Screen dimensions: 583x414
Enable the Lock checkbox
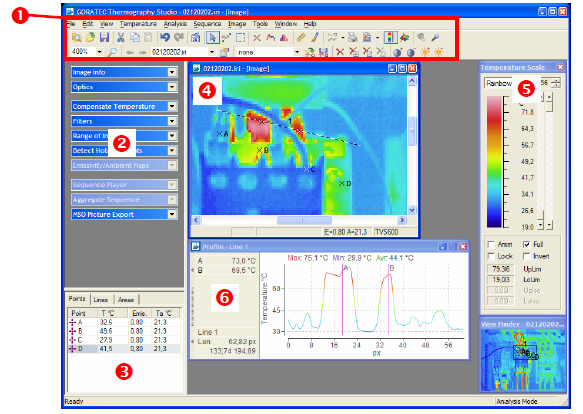coord(491,256)
